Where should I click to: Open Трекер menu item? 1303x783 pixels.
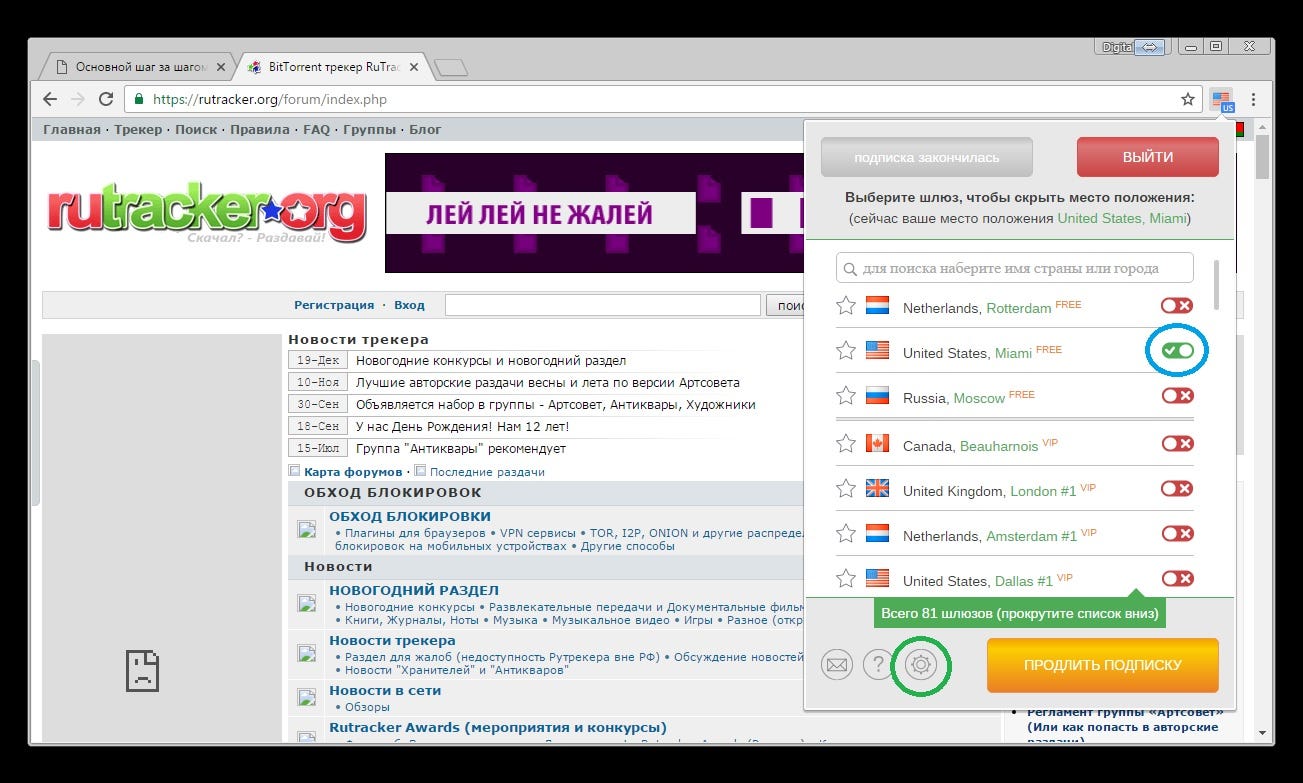click(x=138, y=130)
